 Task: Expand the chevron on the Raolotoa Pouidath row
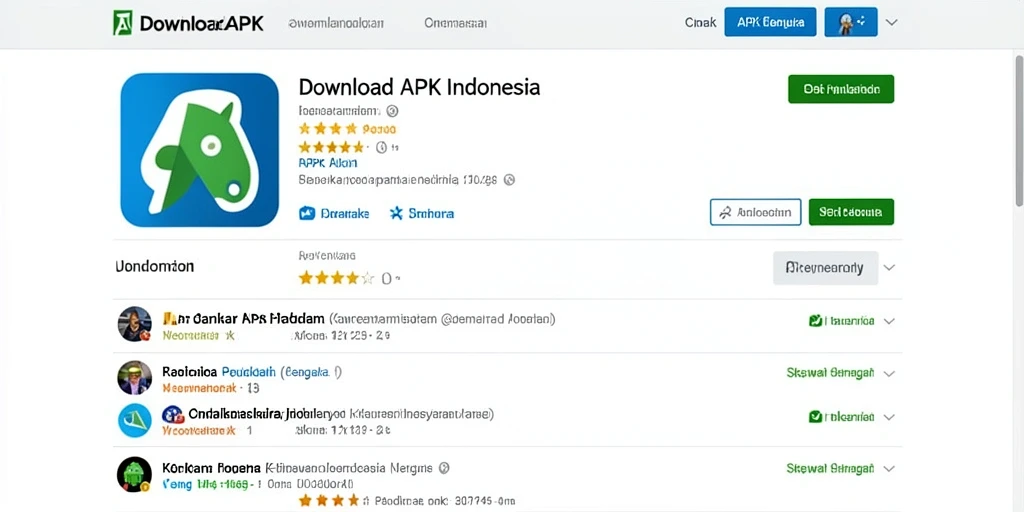pos(889,374)
